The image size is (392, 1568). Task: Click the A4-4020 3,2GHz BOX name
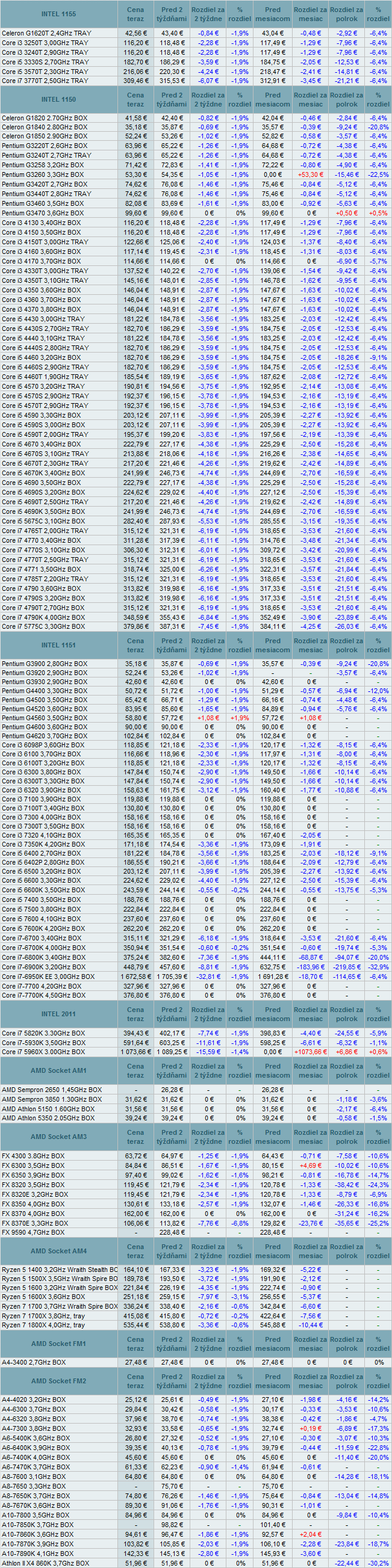coord(34,1400)
